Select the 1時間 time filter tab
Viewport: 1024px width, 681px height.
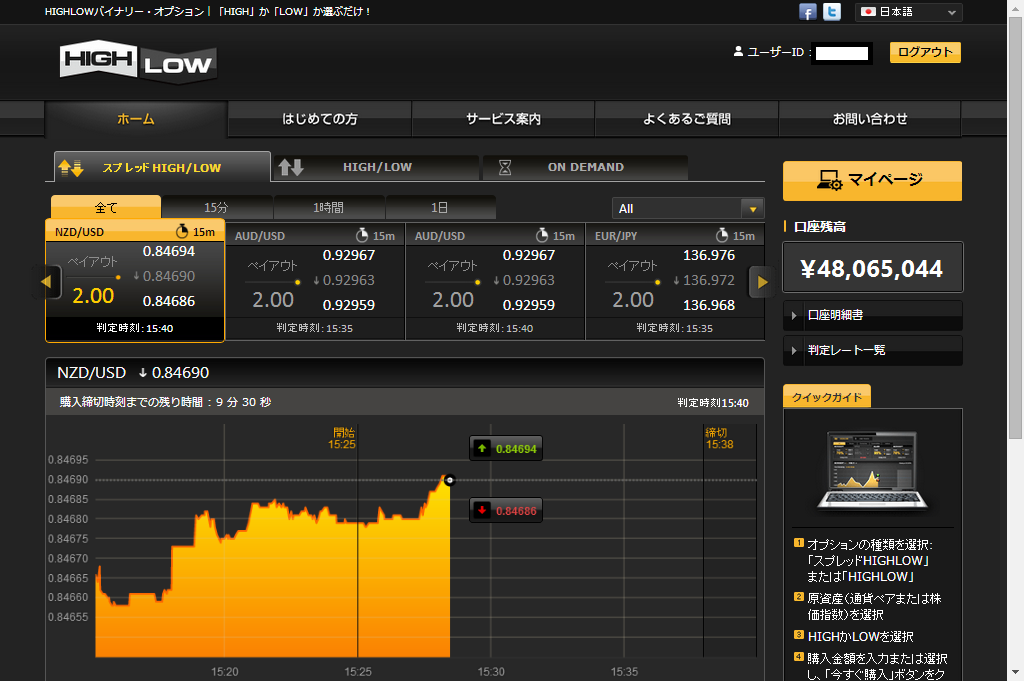click(328, 207)
